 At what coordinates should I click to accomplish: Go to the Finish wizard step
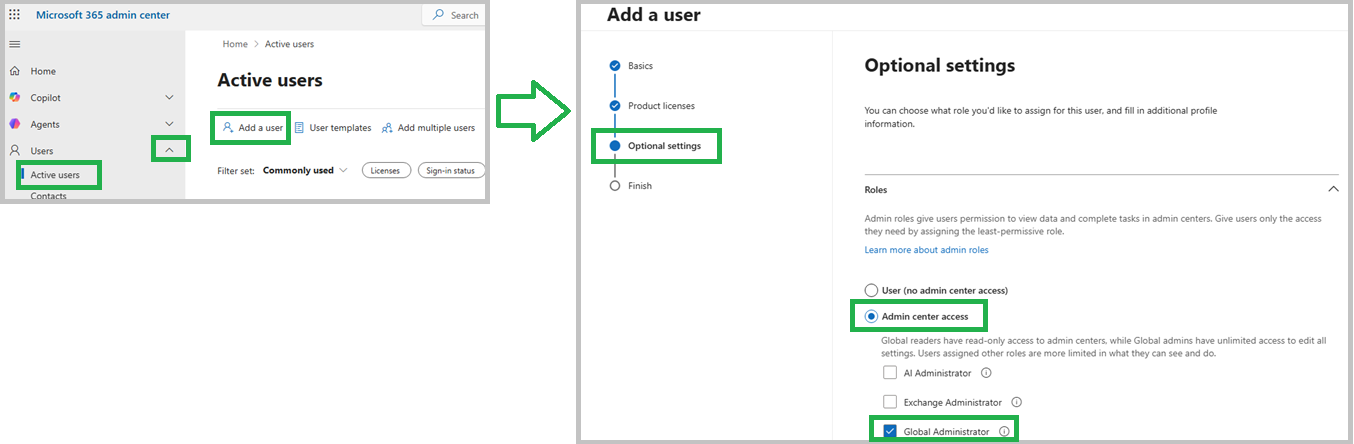pyautogui.click(x=640, y=186)
